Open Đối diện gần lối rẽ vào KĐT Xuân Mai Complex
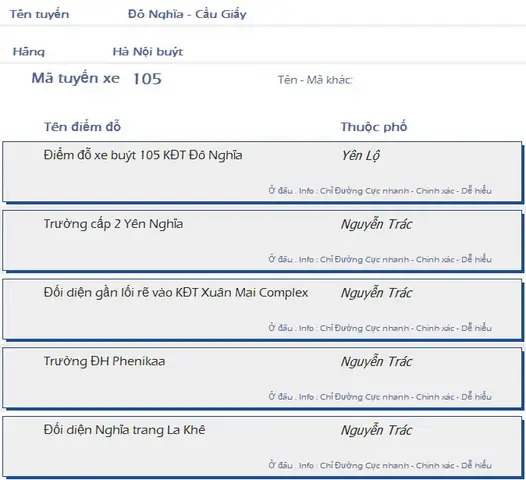The image size is (526, 480). (176, 293)
